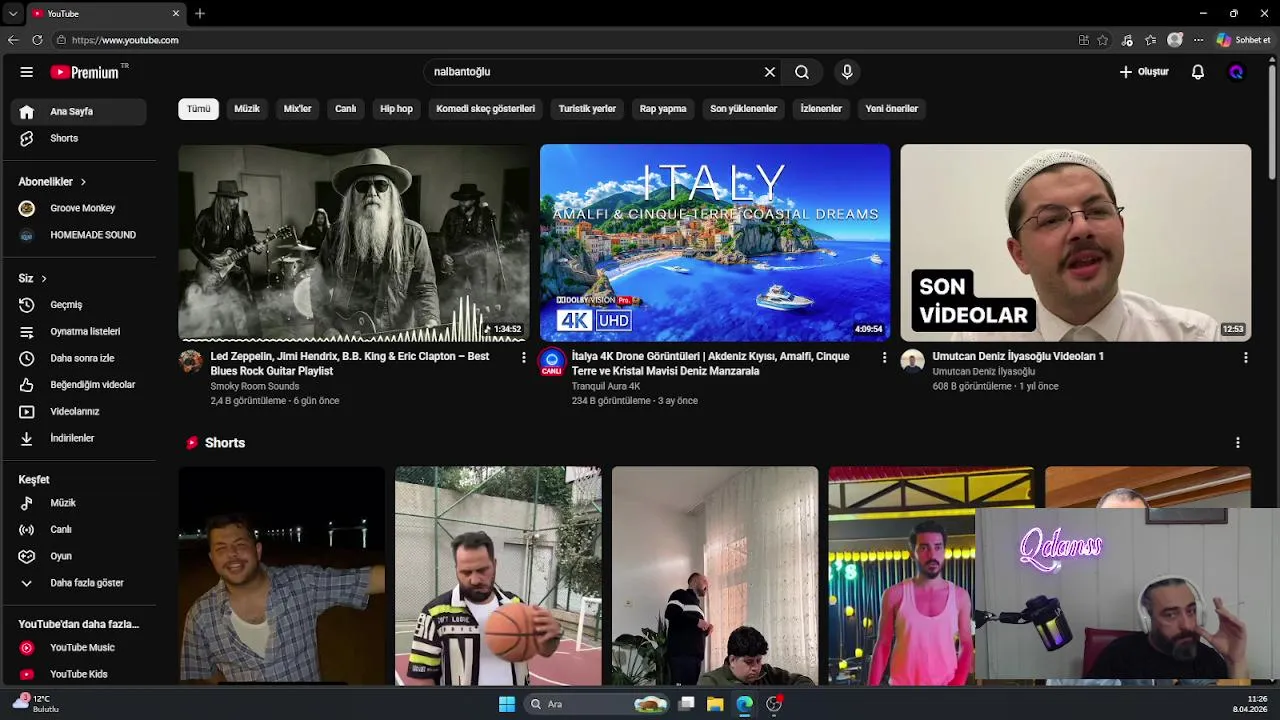This screenshot has width=1280, height=720.
Task: Select the Canlı filter chip
Action: point(346,109)
